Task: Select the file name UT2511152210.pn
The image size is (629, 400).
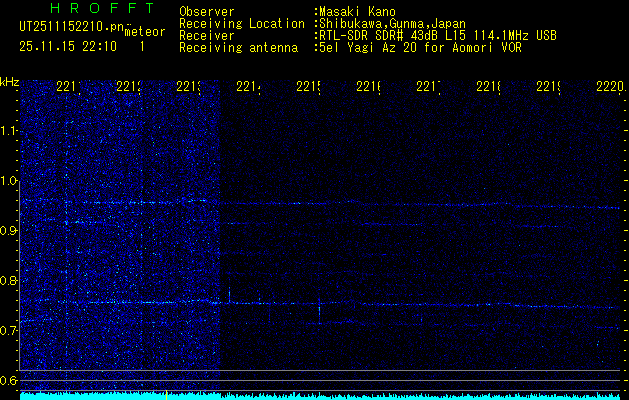Action: 72,27
